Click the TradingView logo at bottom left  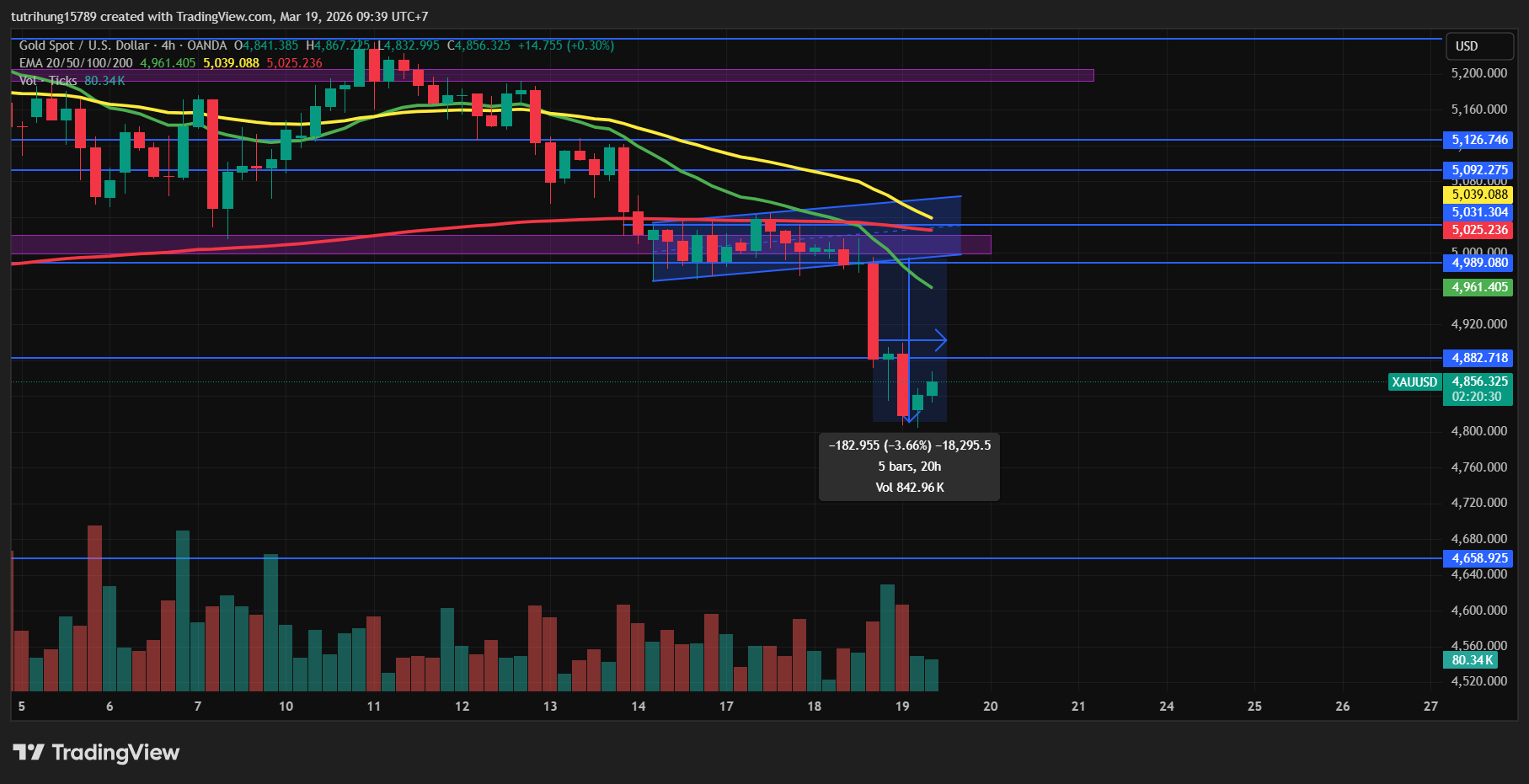96,752
